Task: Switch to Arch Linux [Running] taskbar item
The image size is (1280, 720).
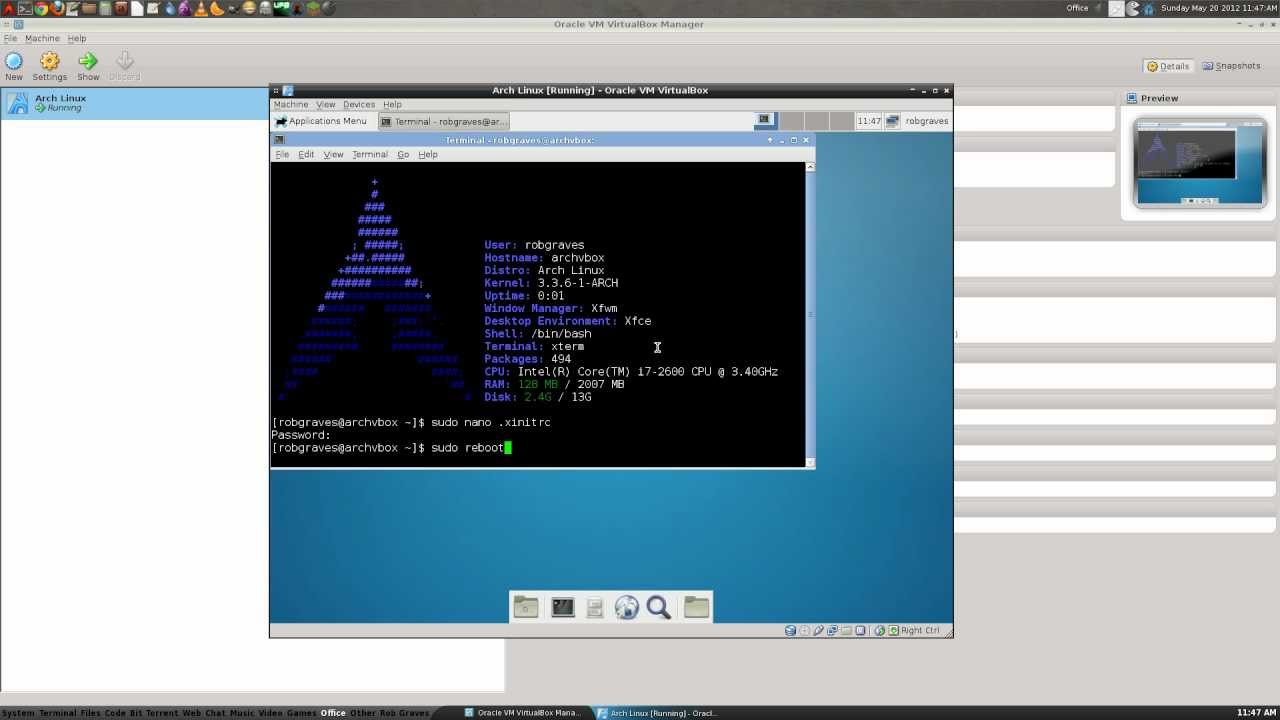Action: [657, 713]
